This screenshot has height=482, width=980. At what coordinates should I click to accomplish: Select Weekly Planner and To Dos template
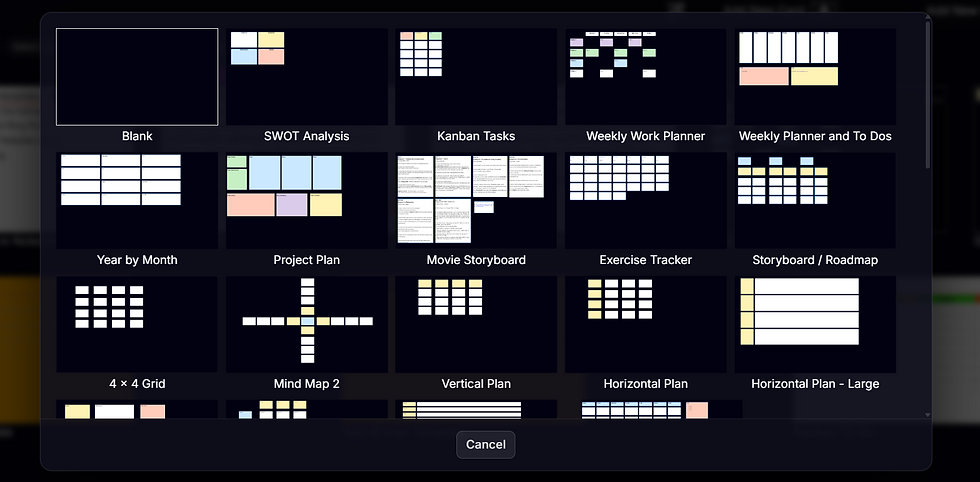coord(815,77)
